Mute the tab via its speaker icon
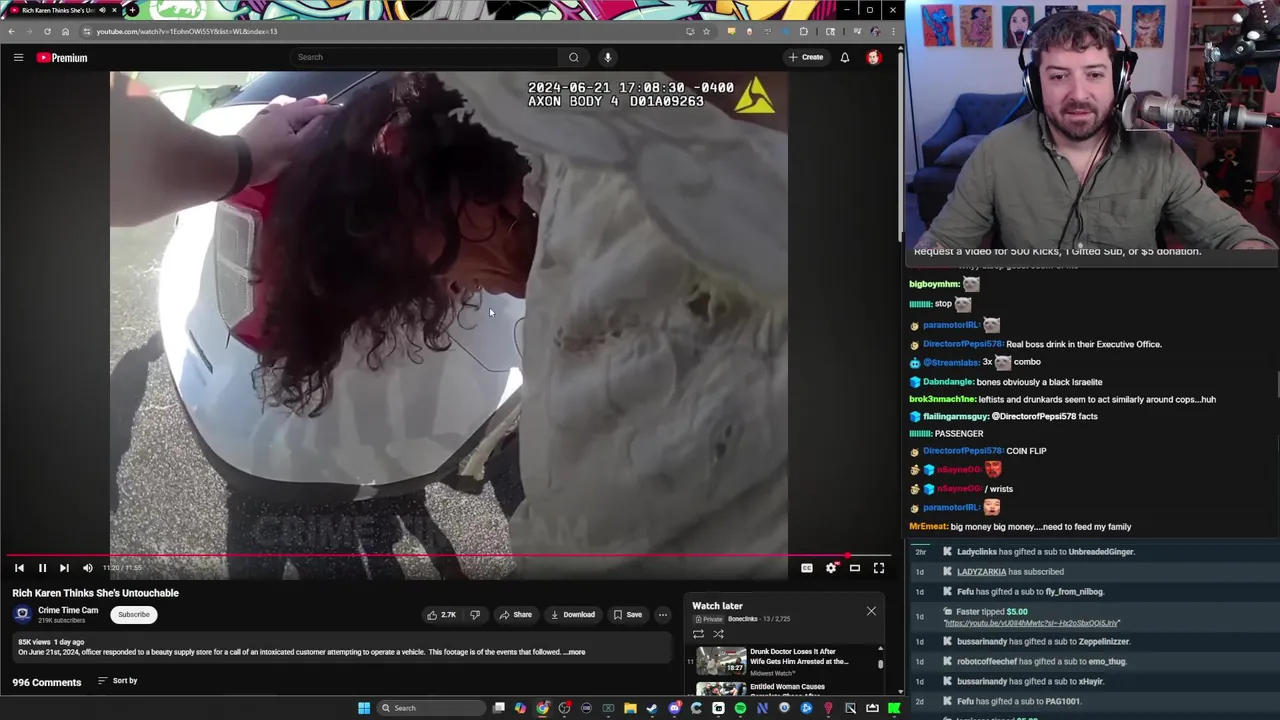The width and height of the screenshot is (1280, 720). tap(102, 10)
